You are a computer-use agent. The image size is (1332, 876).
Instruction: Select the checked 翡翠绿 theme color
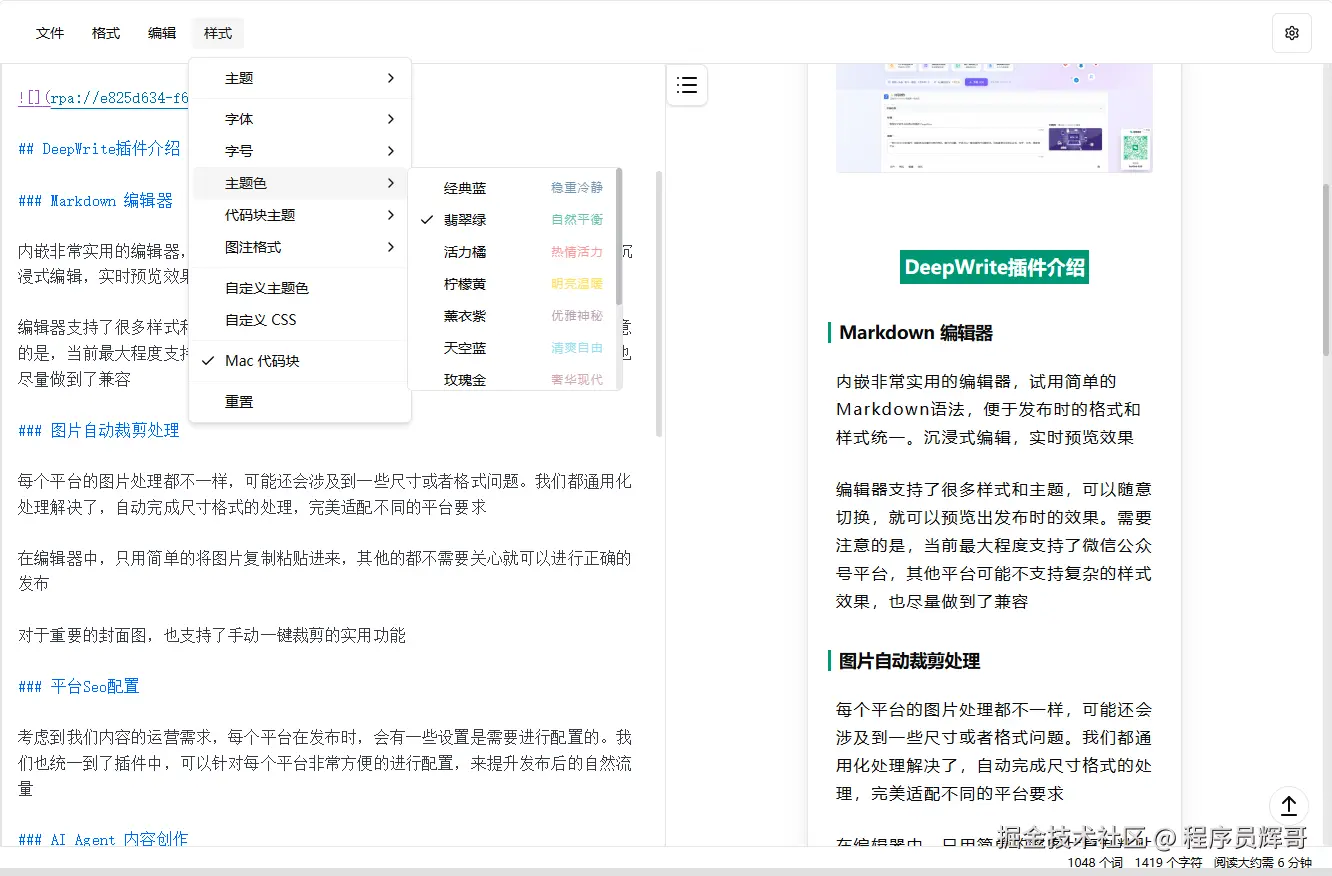(x=513, y=220)
